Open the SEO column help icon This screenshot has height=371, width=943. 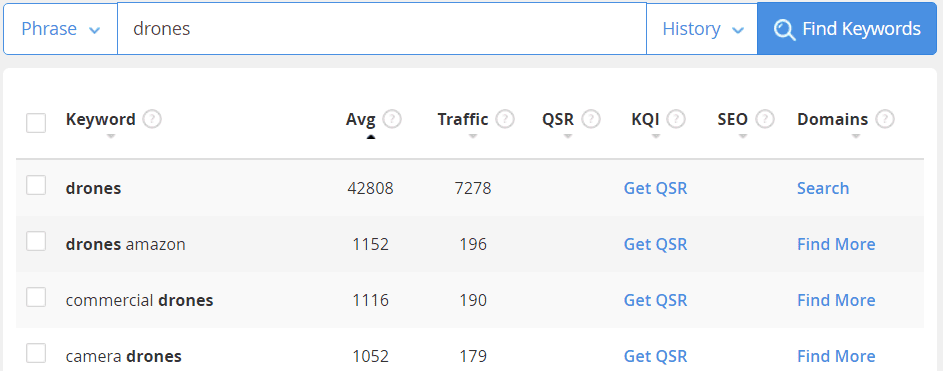click(x=765, y=120)
